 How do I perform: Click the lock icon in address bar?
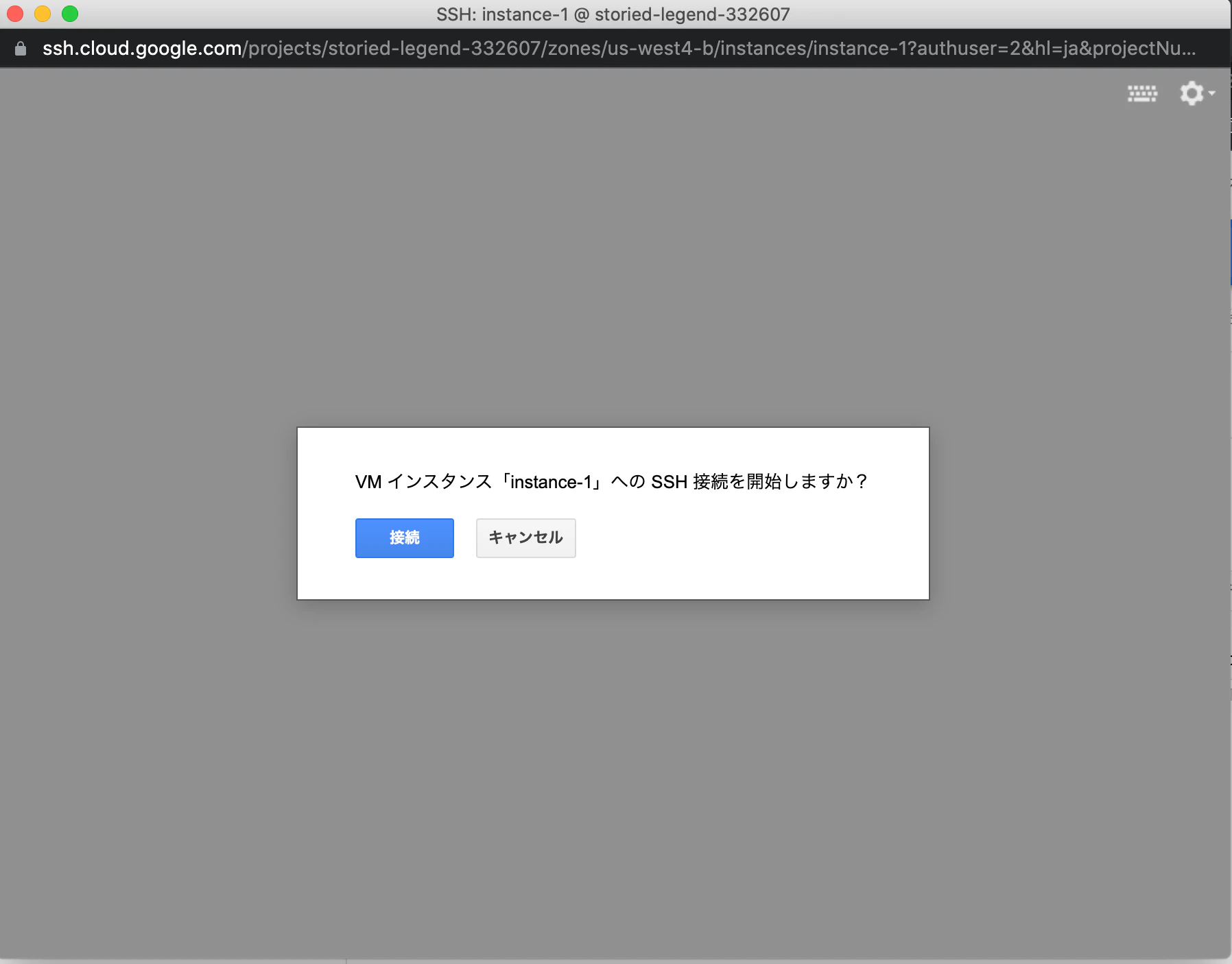coord(21,48)
